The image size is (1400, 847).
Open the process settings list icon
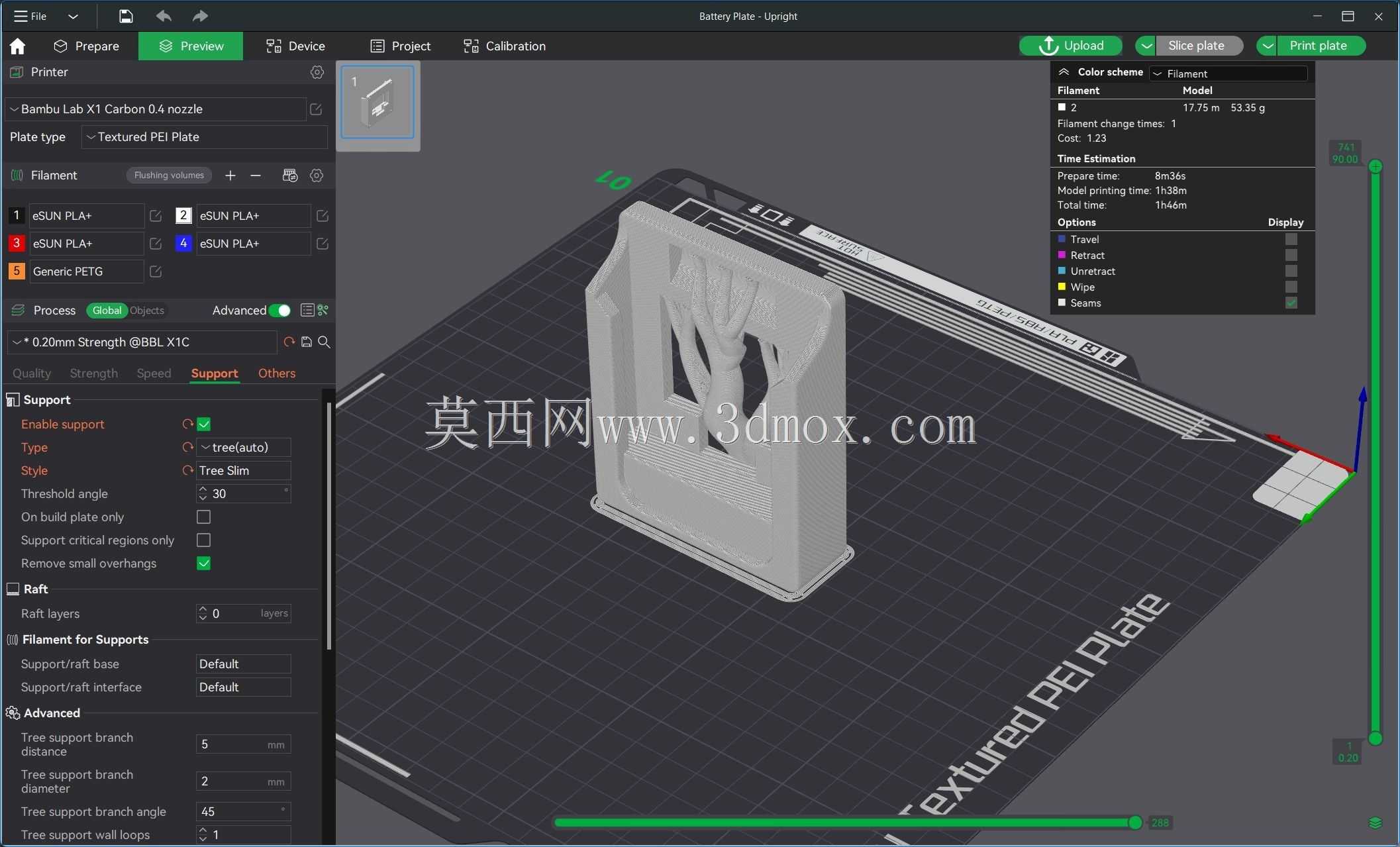coord(307,311)
